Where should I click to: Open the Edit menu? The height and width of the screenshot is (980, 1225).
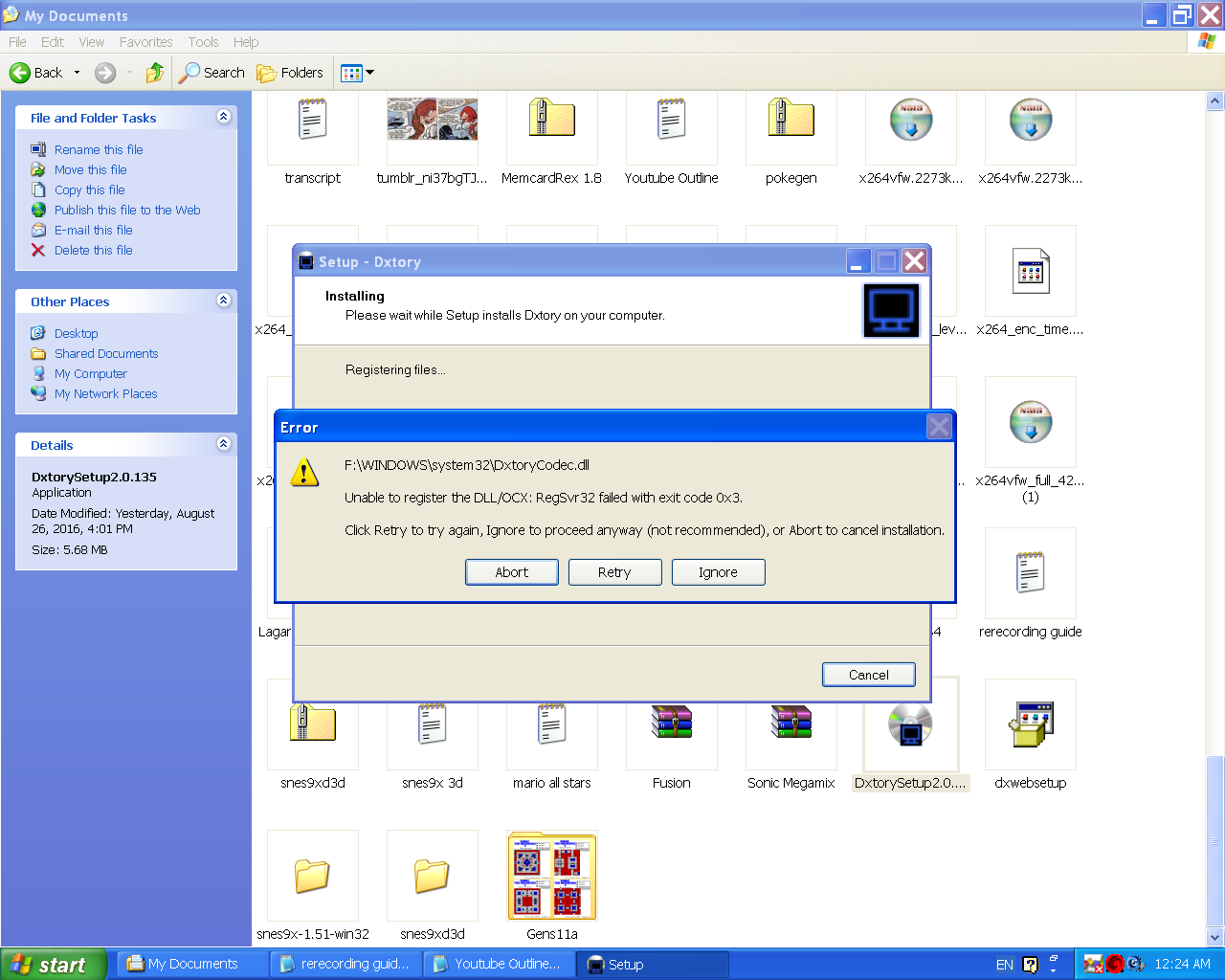(53, 42)
